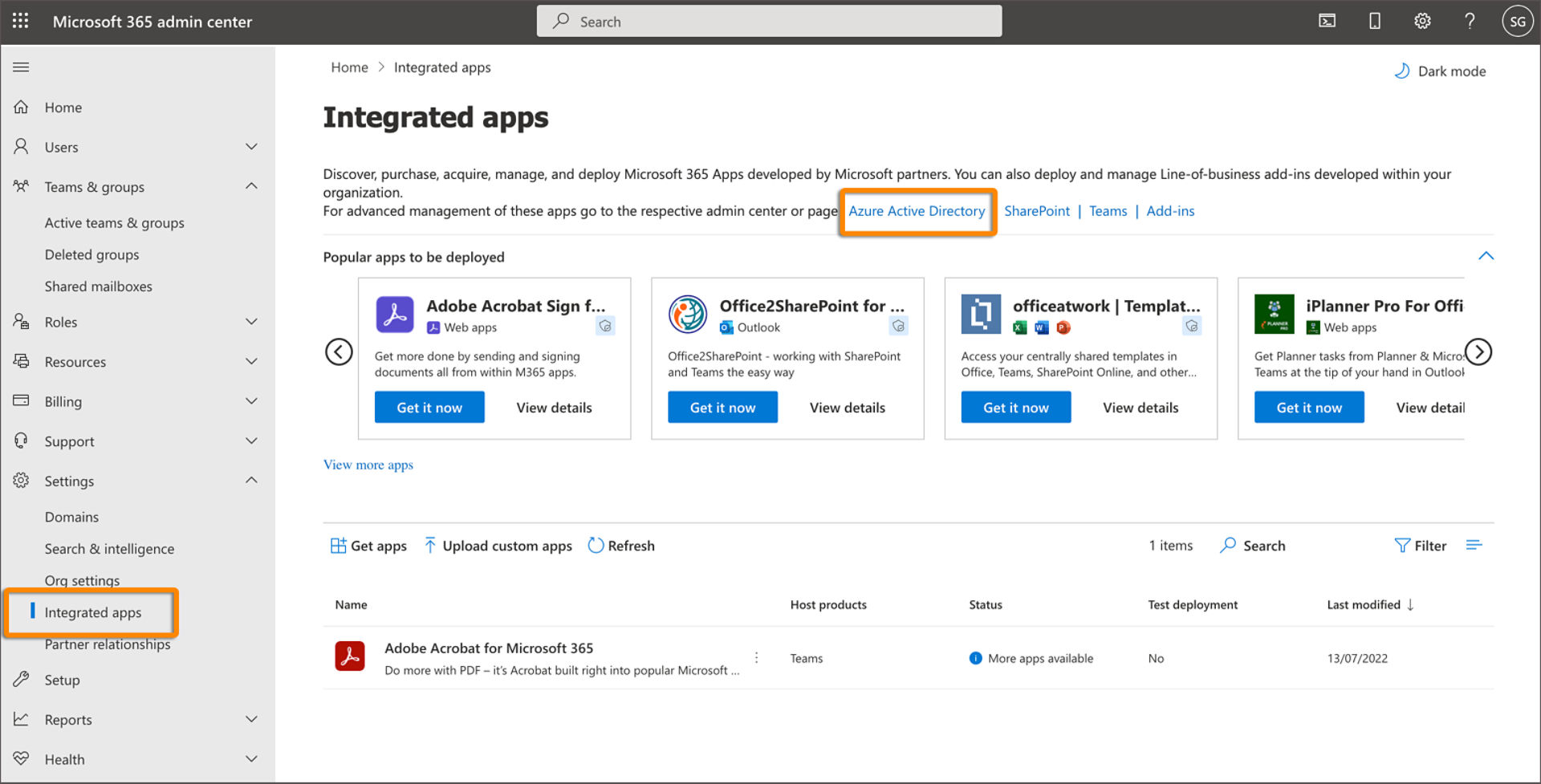Refresh the apps list
The width and height of the screenshot is (1541, 784).
tap(621, 546)
